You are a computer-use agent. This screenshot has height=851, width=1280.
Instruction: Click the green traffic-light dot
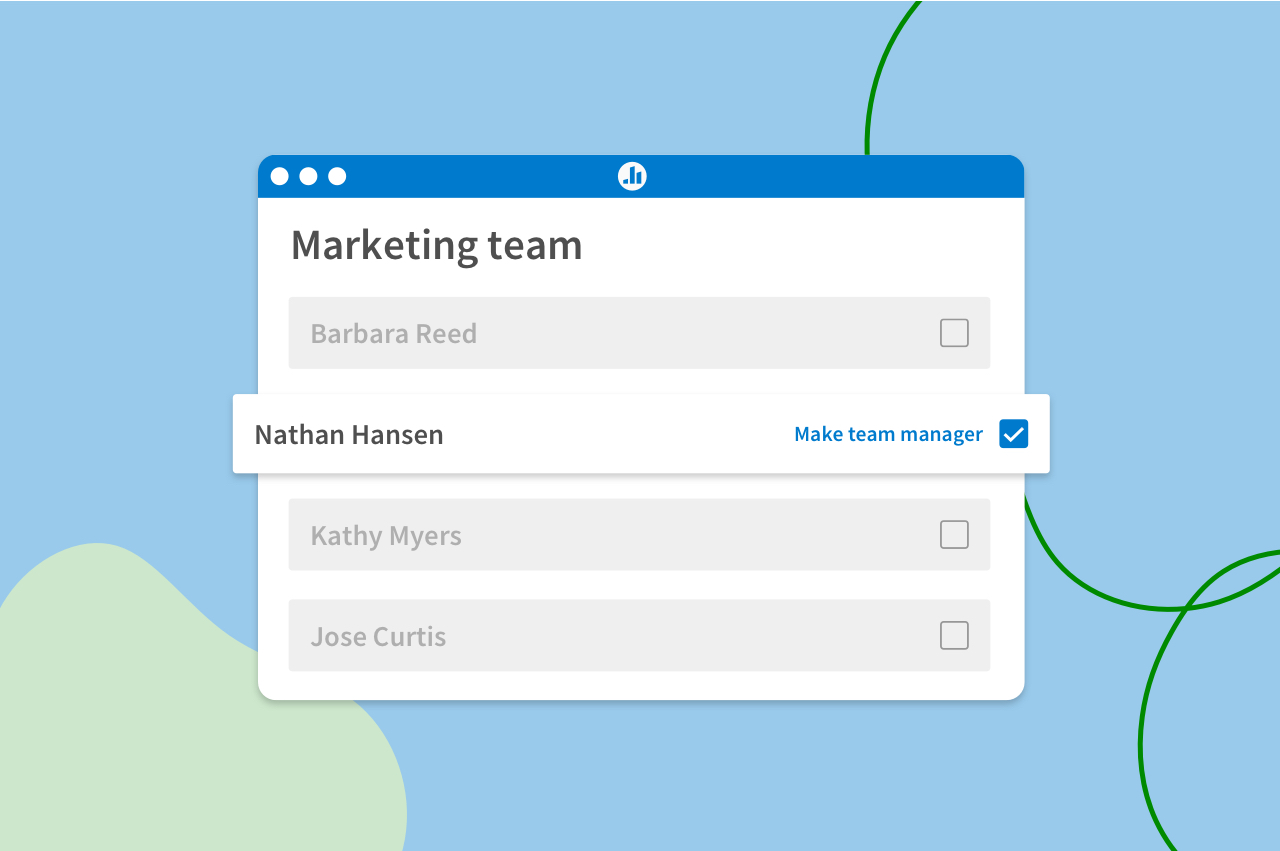tap(336, 175)
